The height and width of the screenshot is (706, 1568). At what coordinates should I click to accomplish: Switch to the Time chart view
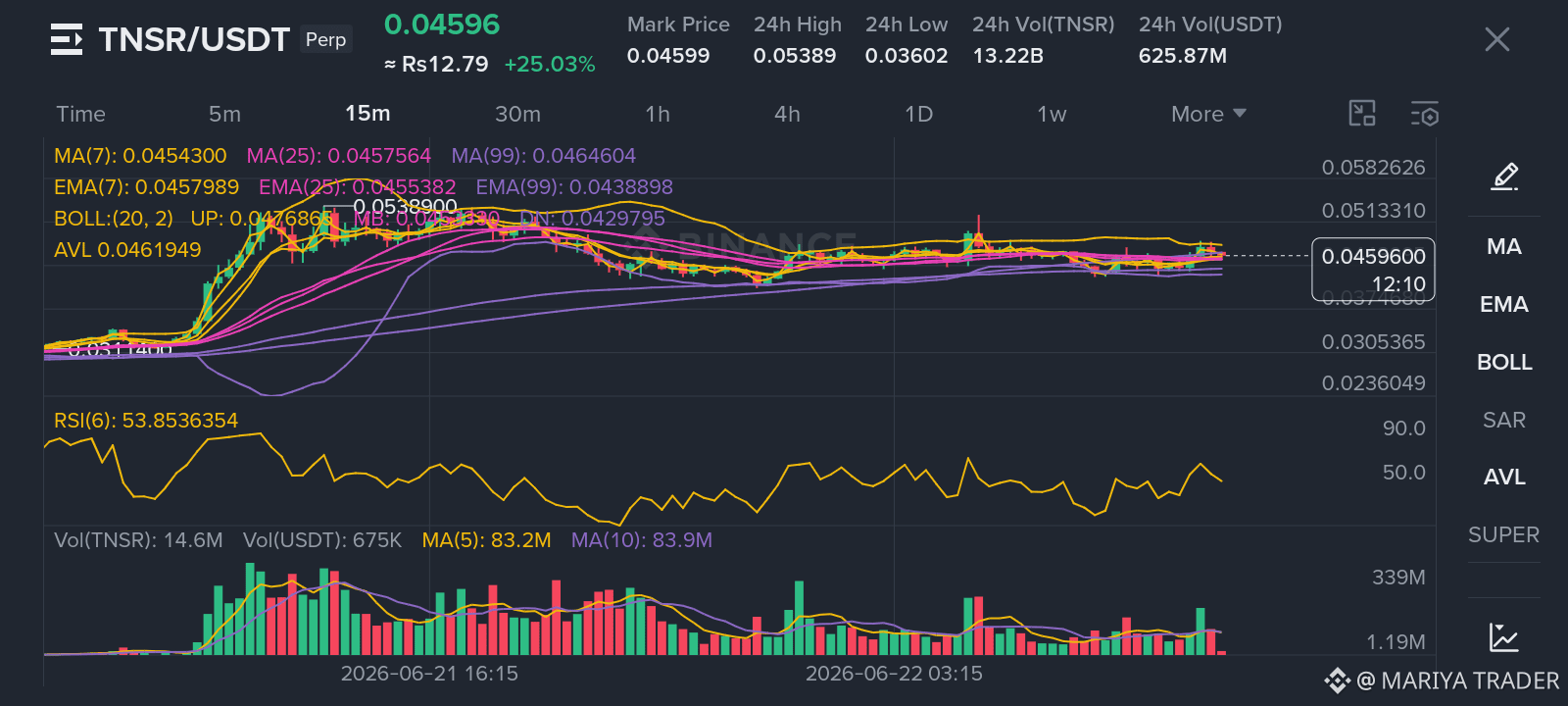pos(80,114)
